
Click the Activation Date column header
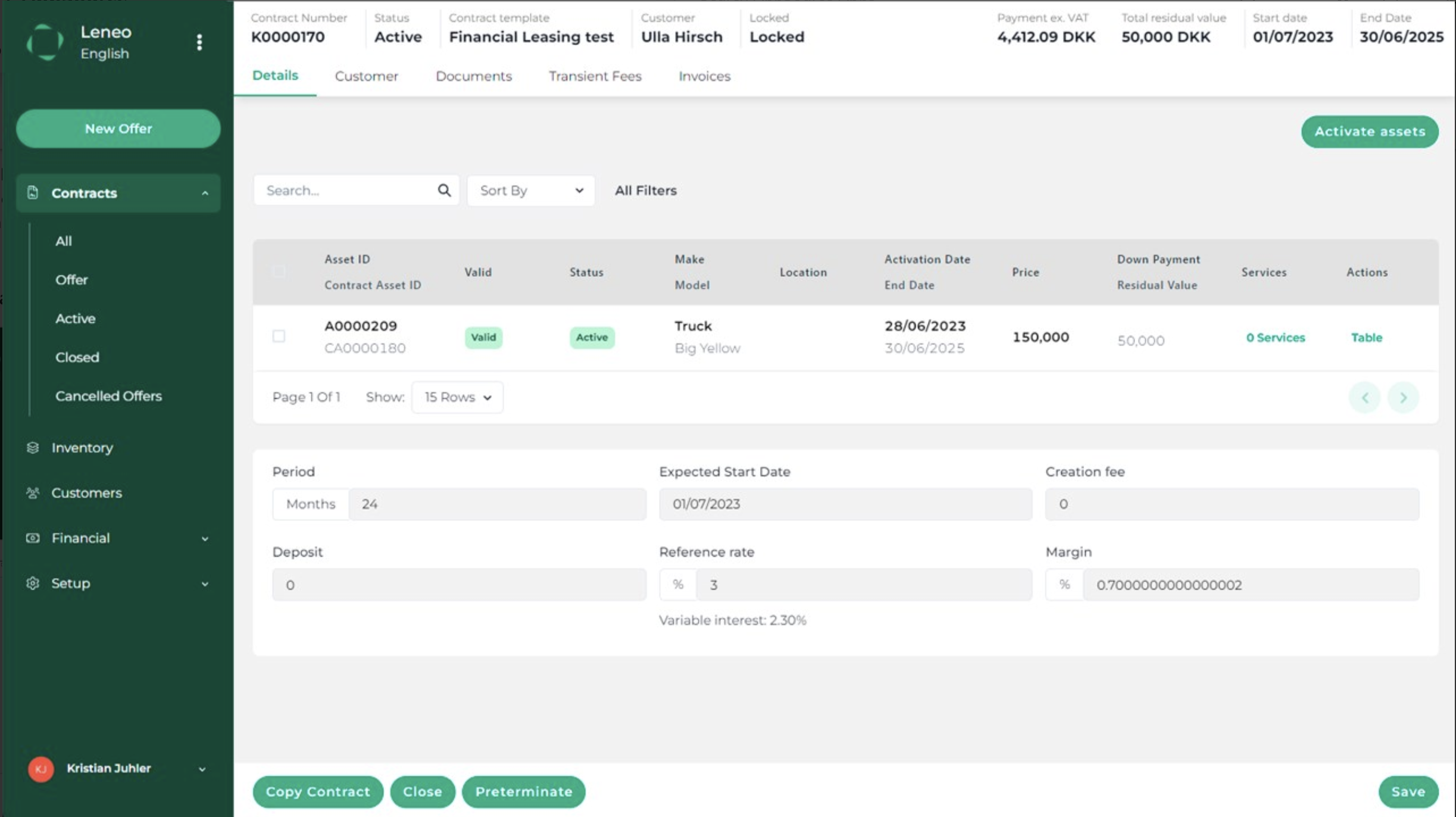pos(927,260)
